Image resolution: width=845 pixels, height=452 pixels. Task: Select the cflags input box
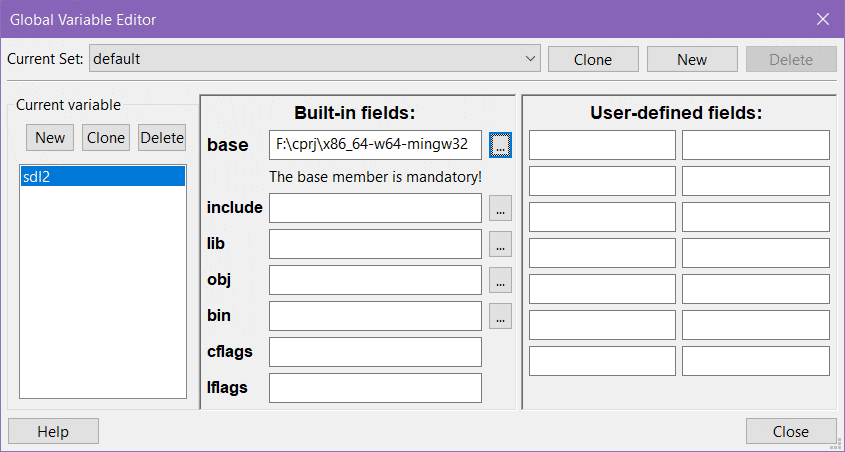pyautogui.click(x=375, y=352)
